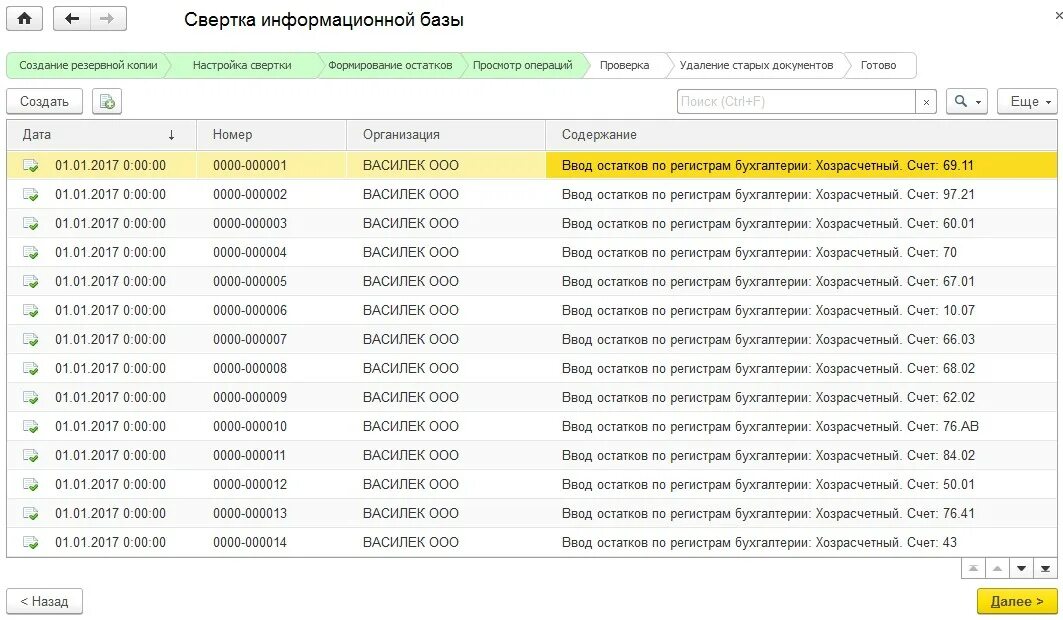Click the Создать button
This screenshot has height=620, width=1063.
coord(44,102)
